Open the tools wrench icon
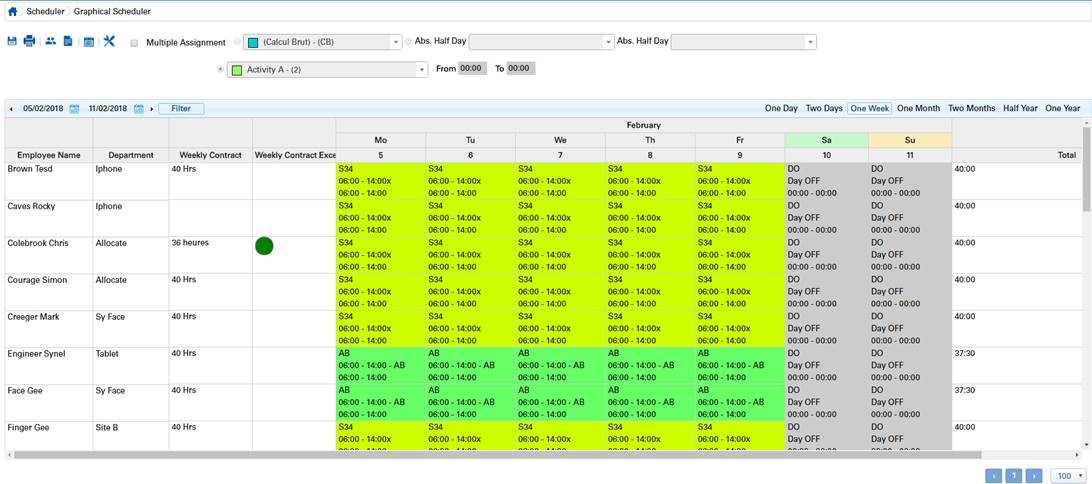 pyautogui.click(x=109, y=42)
